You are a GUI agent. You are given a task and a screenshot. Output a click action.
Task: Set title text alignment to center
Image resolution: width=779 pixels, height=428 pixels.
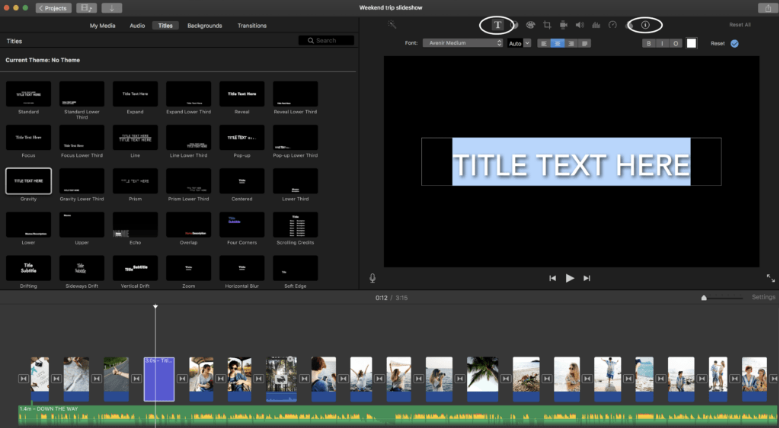557,44
